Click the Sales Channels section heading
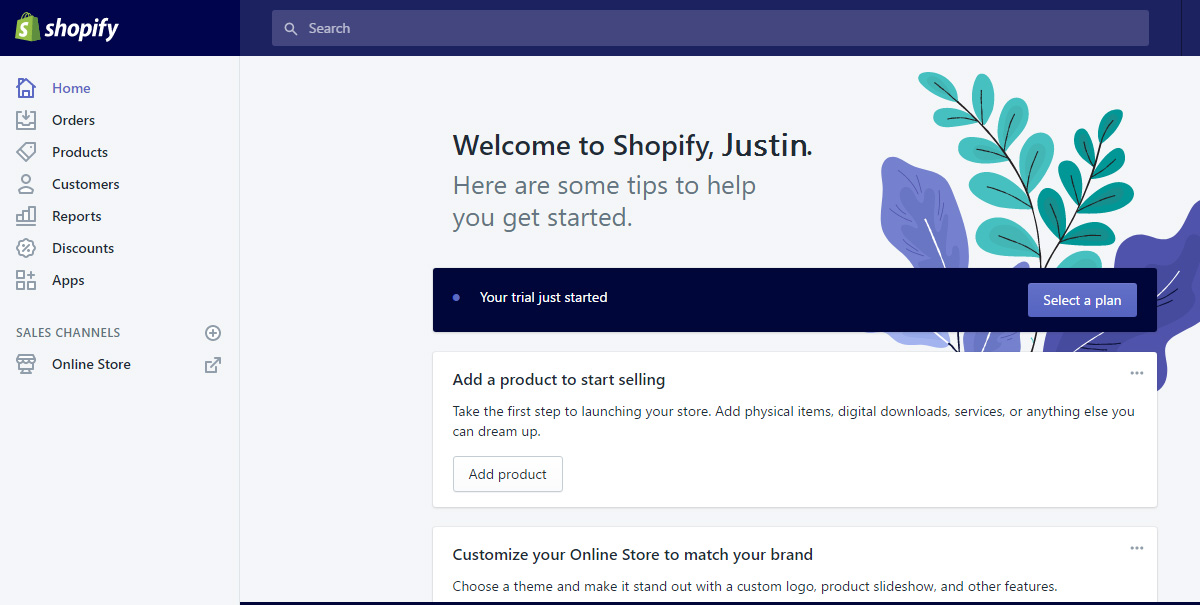The width and height of the screenshot is (1200, 605). (68, 332)
